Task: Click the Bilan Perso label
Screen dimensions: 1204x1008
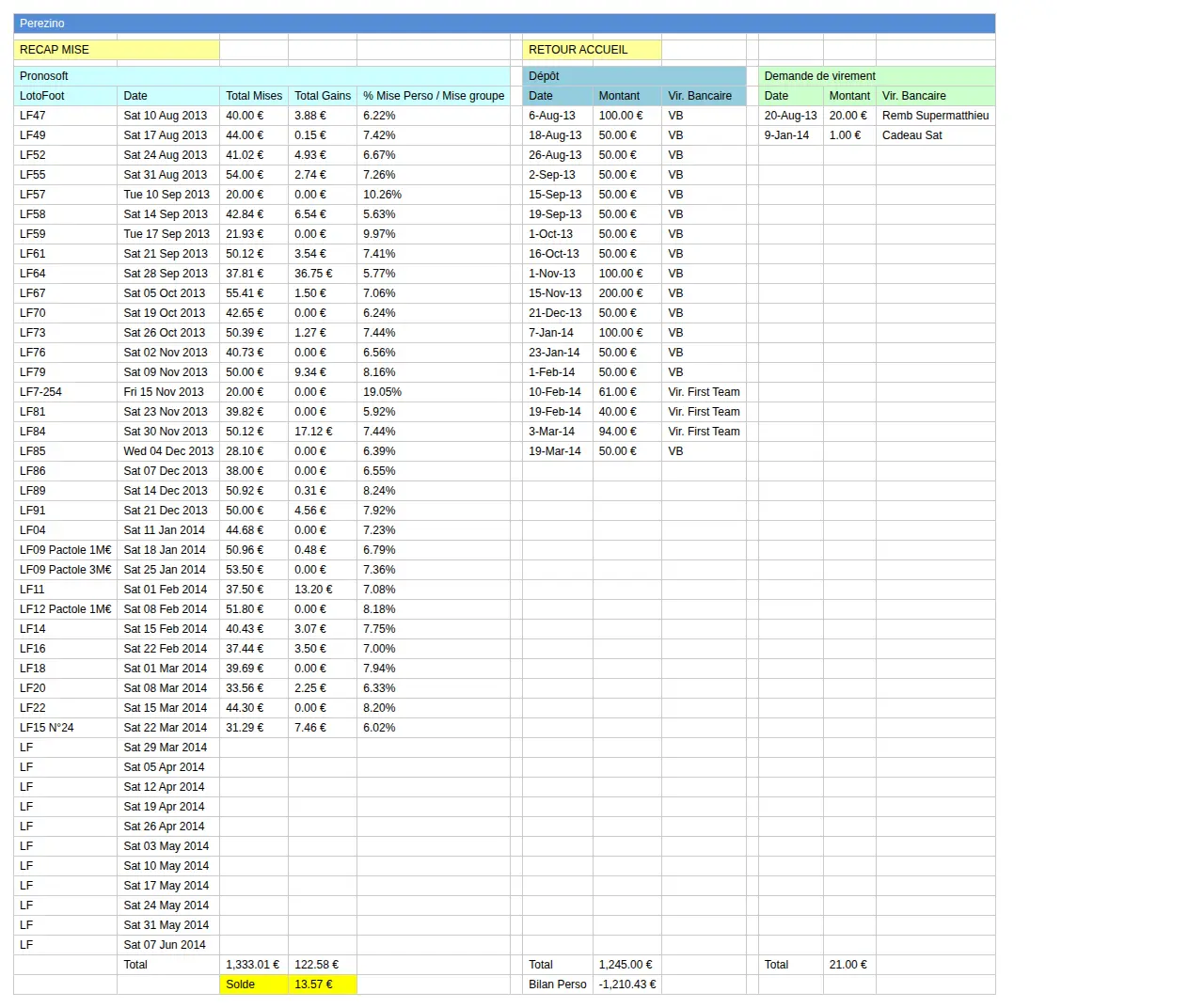Action: [558, 984]
